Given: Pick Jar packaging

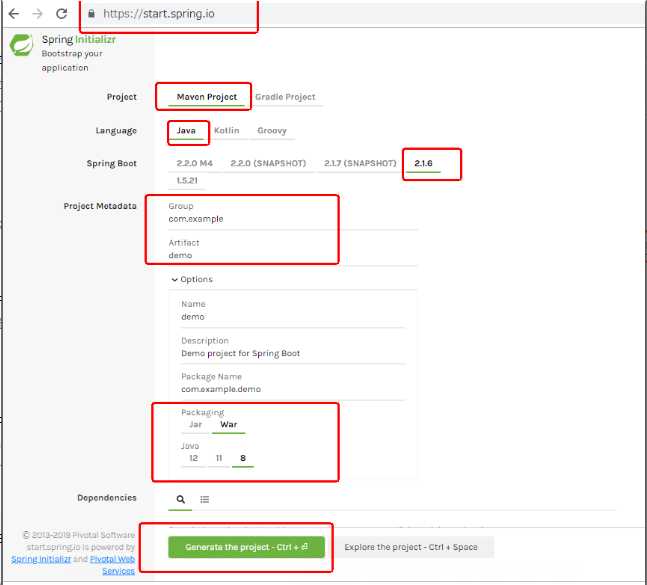Looking at the screenshot, I should coord(195,425).
